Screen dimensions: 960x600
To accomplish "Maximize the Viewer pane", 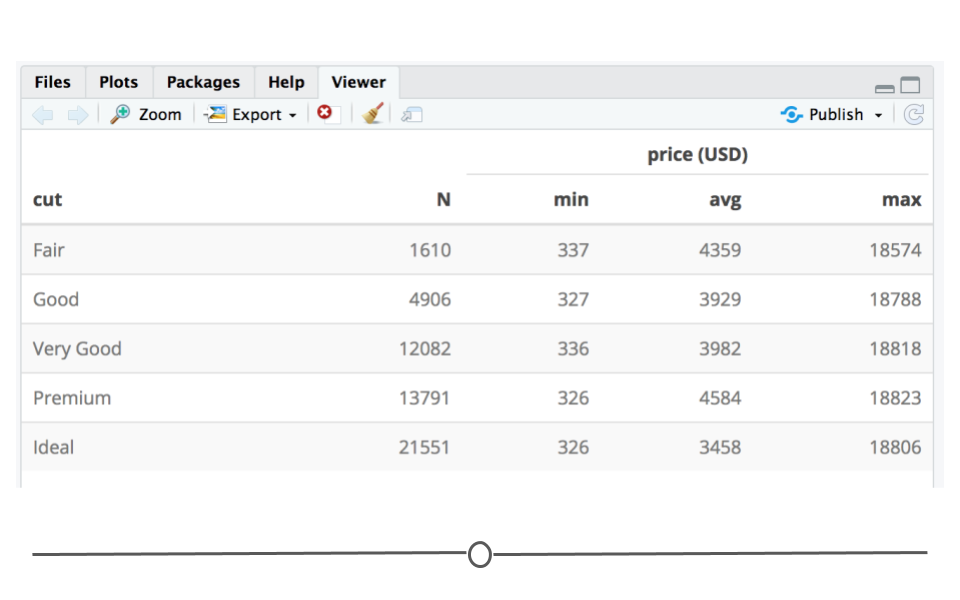I will (910, 84).
